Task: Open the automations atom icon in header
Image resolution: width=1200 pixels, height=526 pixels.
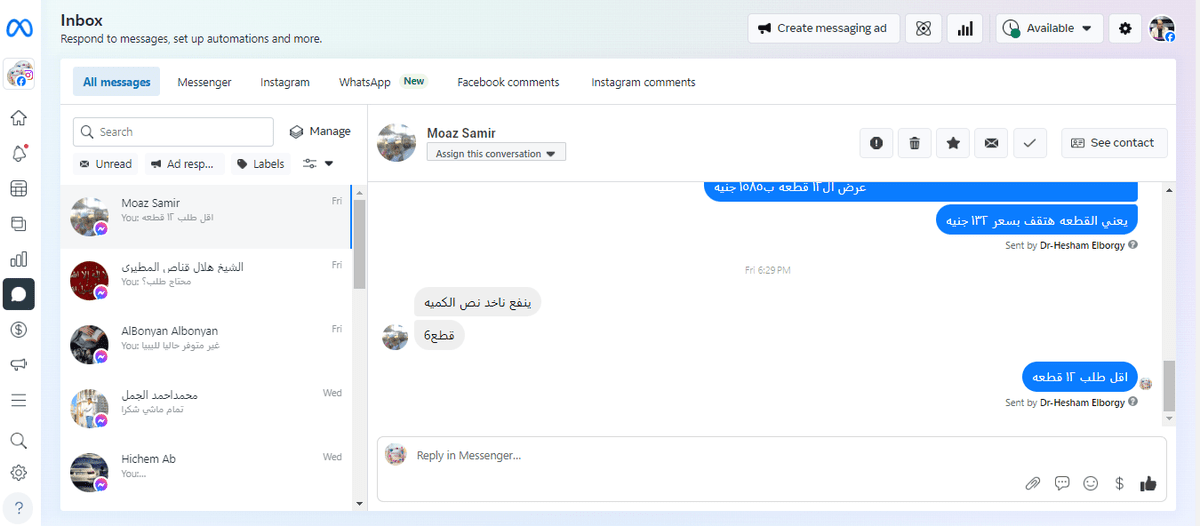Action: (x=923, y=29)
